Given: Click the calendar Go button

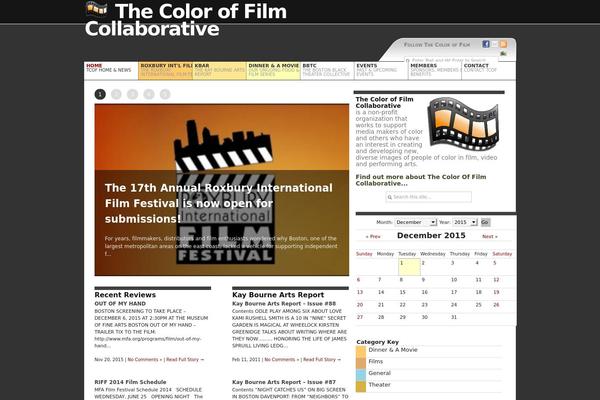Looking at the screenshot, I should (x=485, y=222).
